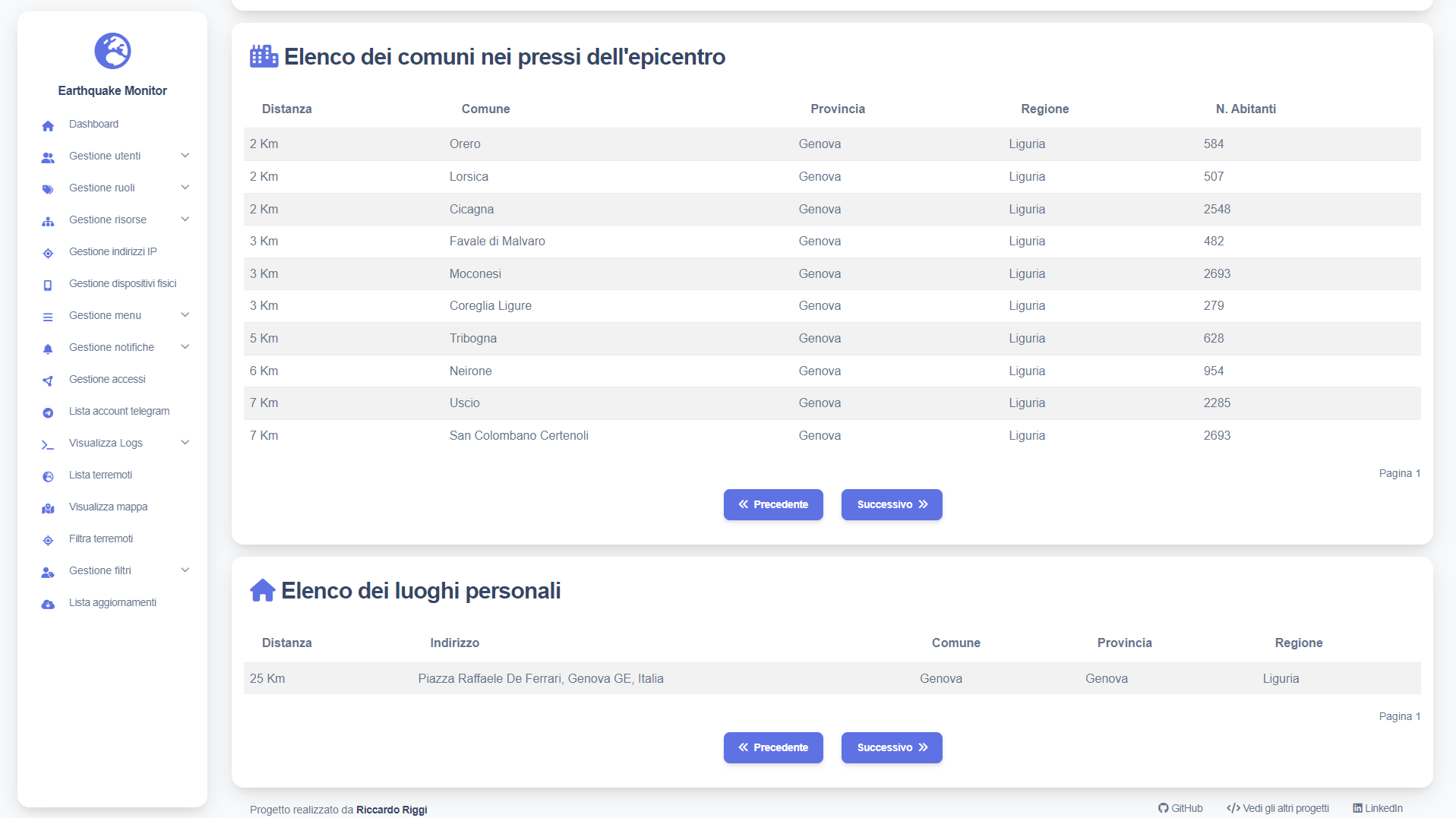Open Vedi gli altri progetti link

click(1278, 808)
